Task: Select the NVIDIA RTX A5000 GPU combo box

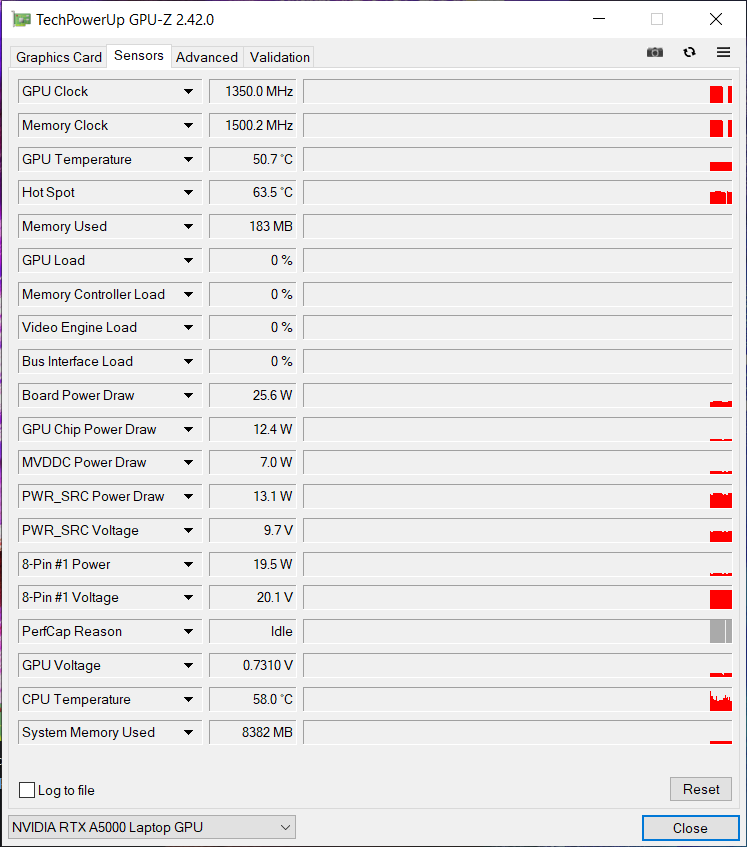Action: click(151, 827)
